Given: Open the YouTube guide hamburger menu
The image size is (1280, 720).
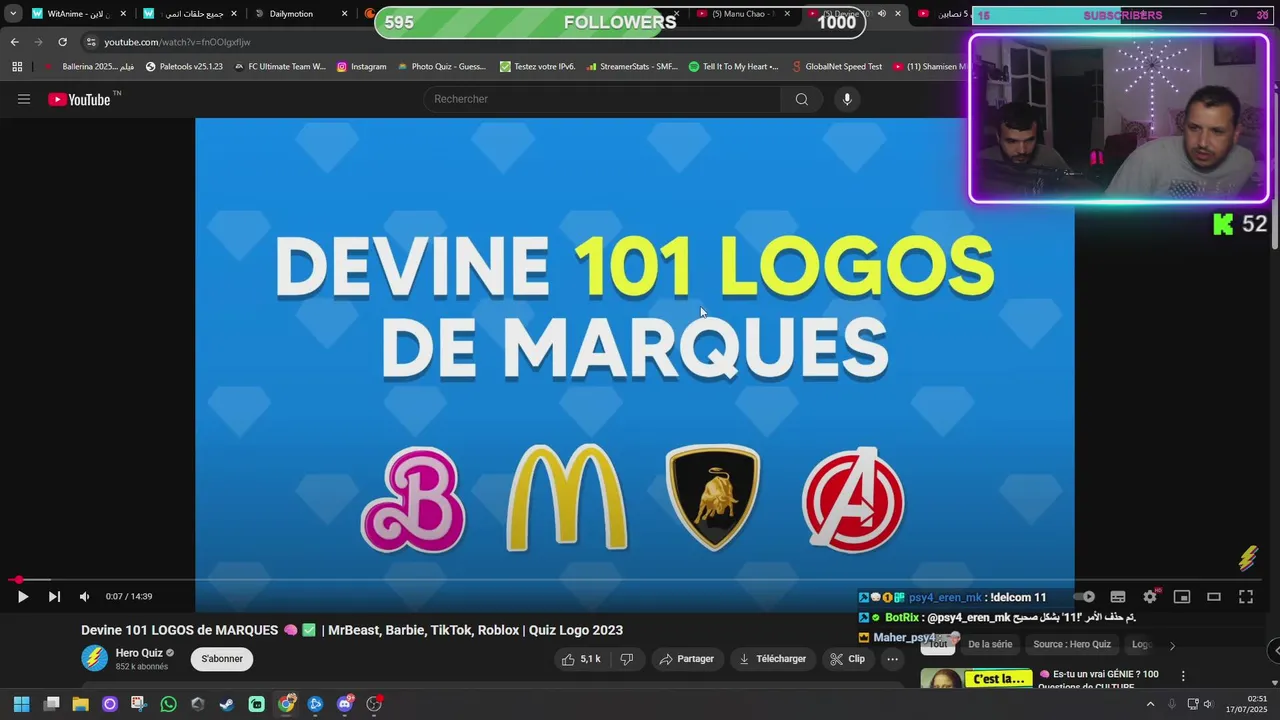Looking at the screenshot, I should 24,99.
